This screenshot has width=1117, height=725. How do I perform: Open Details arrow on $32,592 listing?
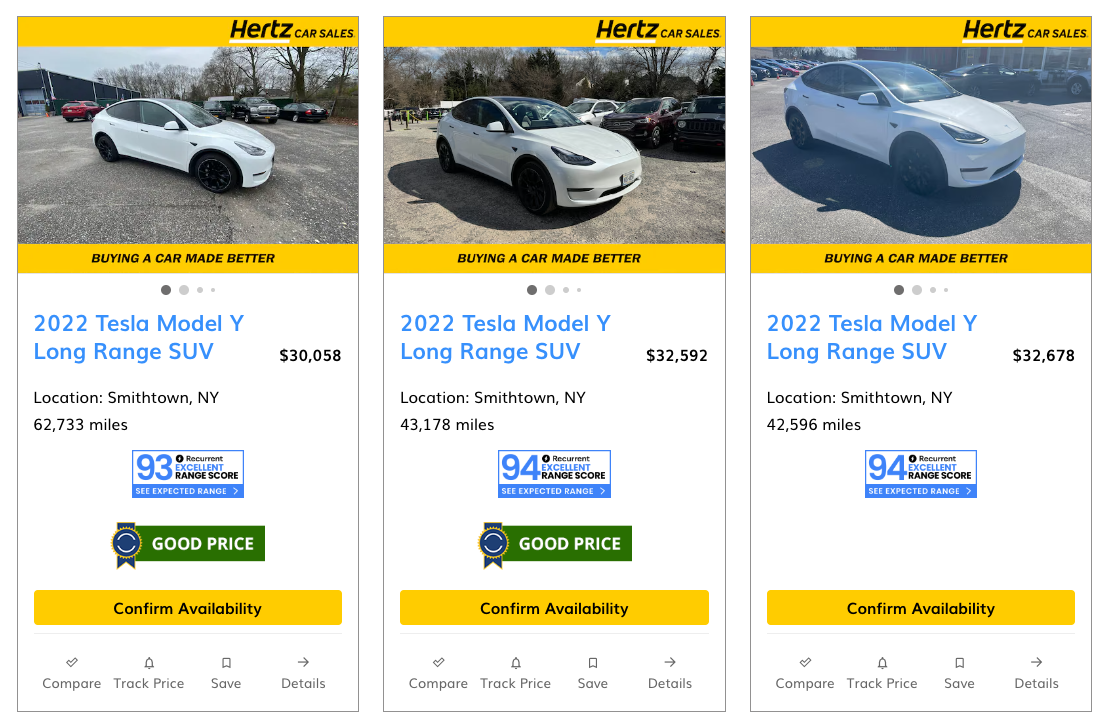pyautogui.click(x=670, y=662)
